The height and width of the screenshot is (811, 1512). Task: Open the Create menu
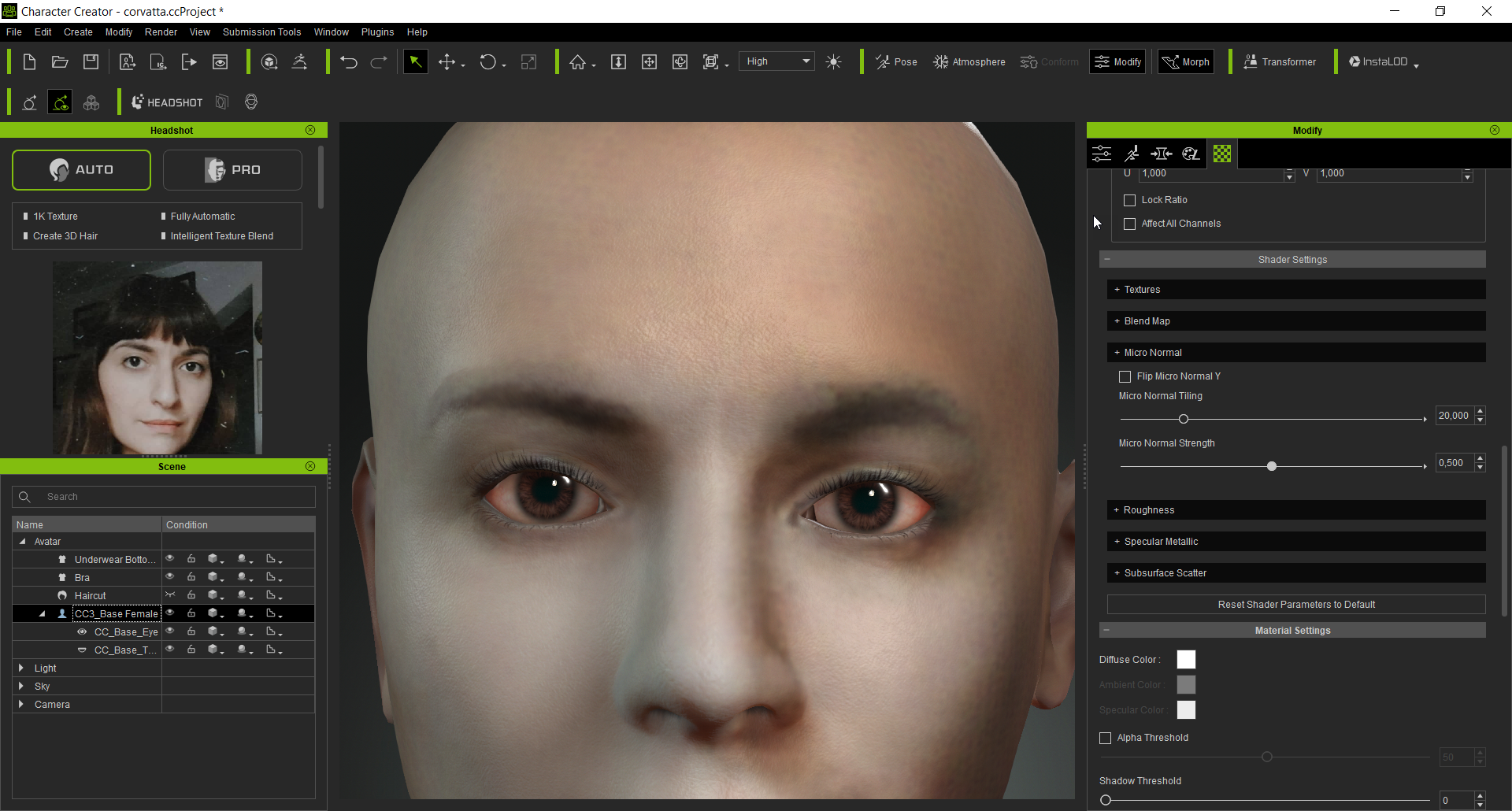(x=78, y=32)
